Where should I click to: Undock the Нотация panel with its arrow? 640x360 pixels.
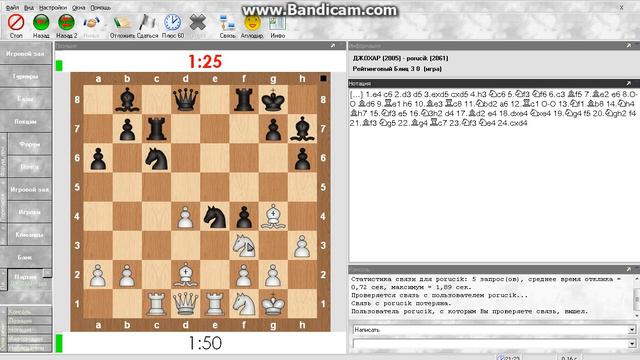(629, 83)
